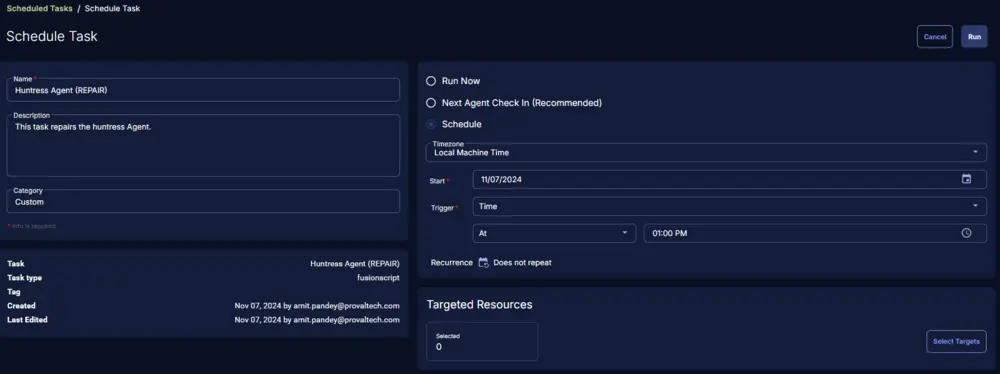Click the Select Targets button

(956, 341)
